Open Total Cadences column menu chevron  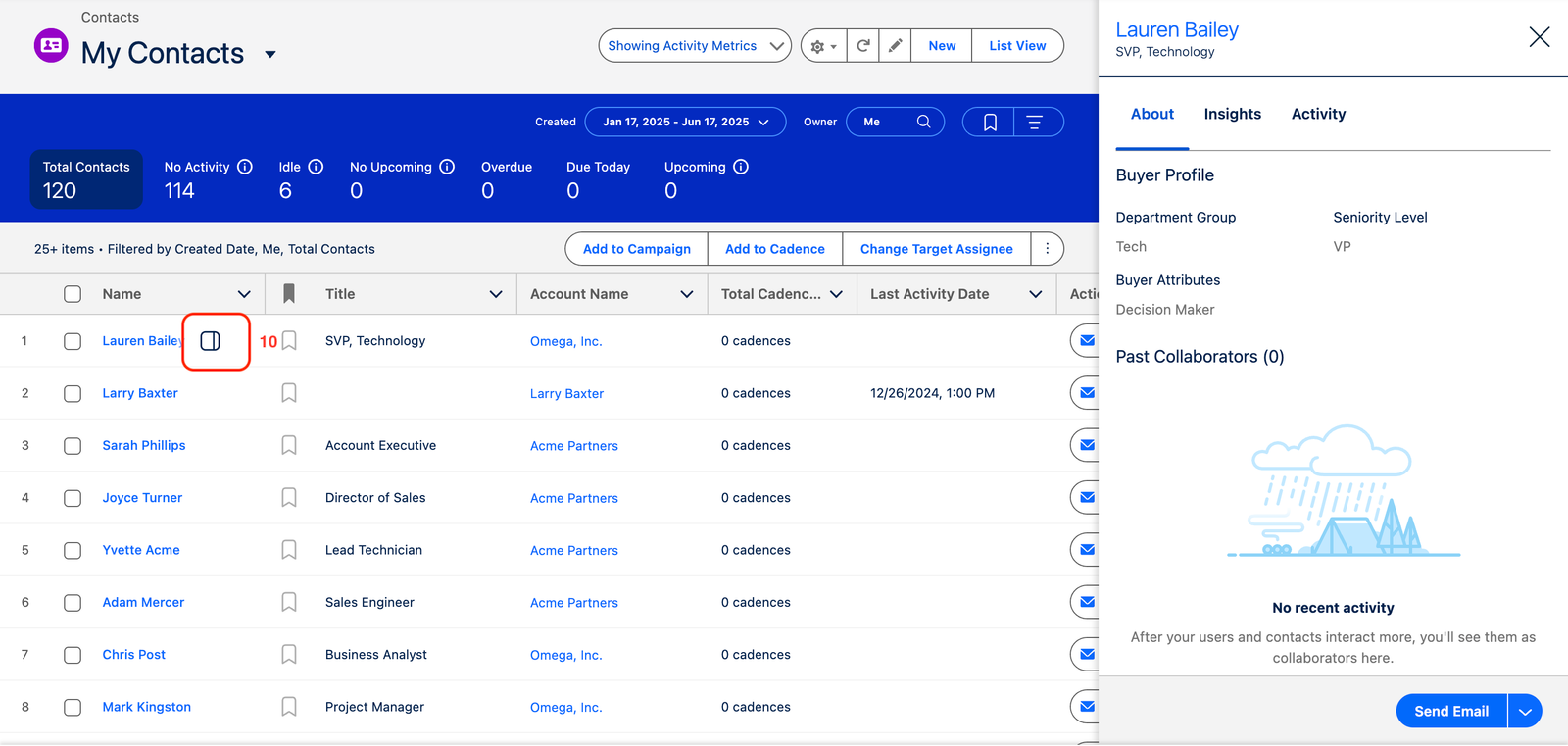coord(836,294)
